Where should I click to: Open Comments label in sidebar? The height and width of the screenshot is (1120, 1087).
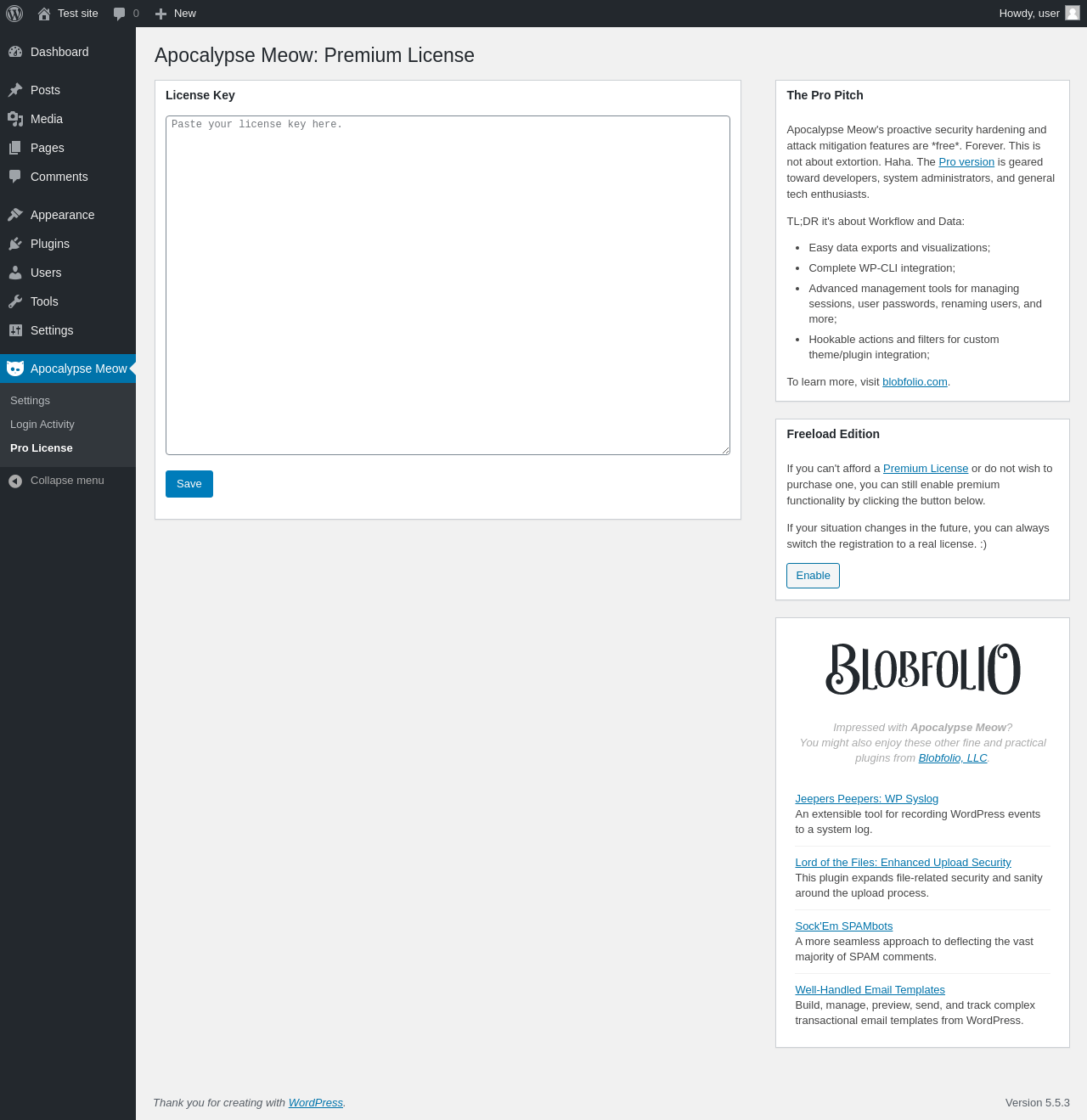click(x=59, y=177)
